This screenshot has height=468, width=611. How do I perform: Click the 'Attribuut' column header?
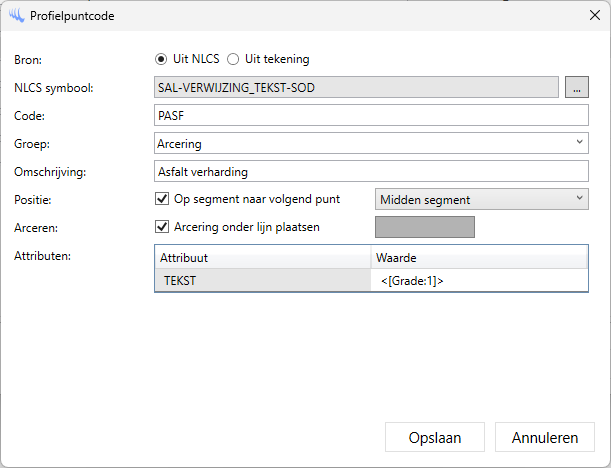(x=262, y=258)
